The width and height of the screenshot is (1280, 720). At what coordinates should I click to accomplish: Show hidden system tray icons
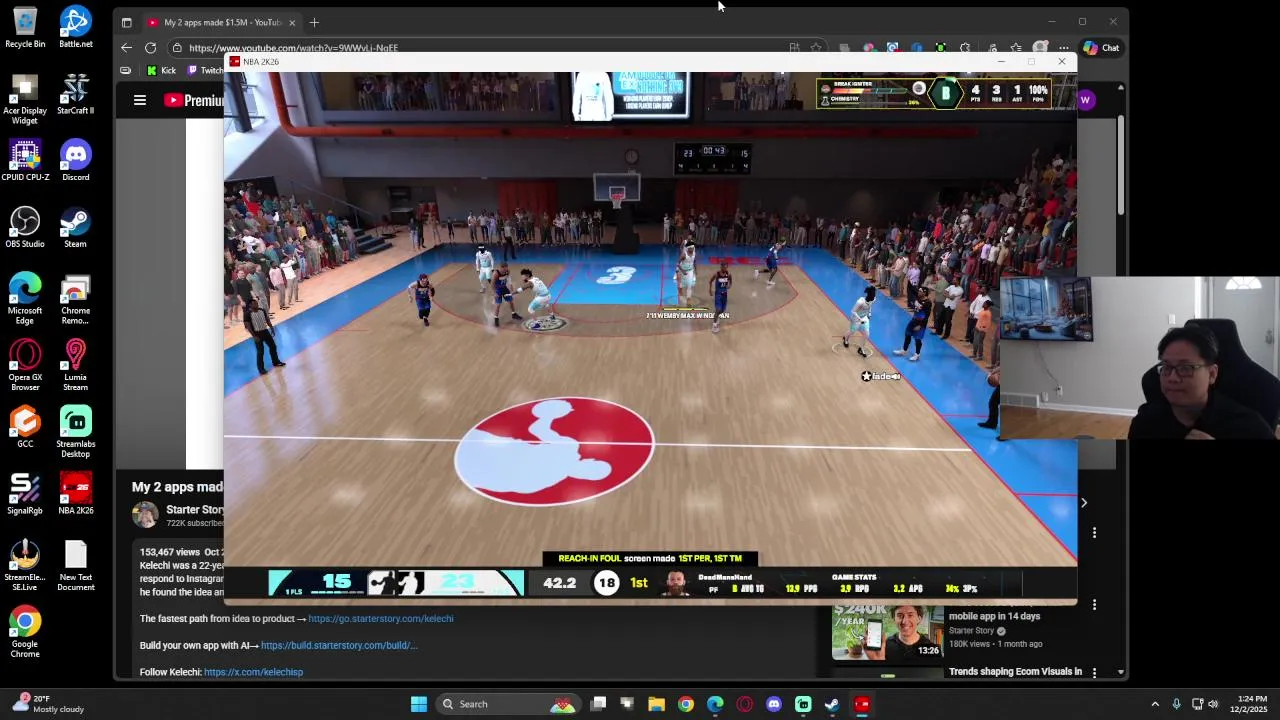1155,704
